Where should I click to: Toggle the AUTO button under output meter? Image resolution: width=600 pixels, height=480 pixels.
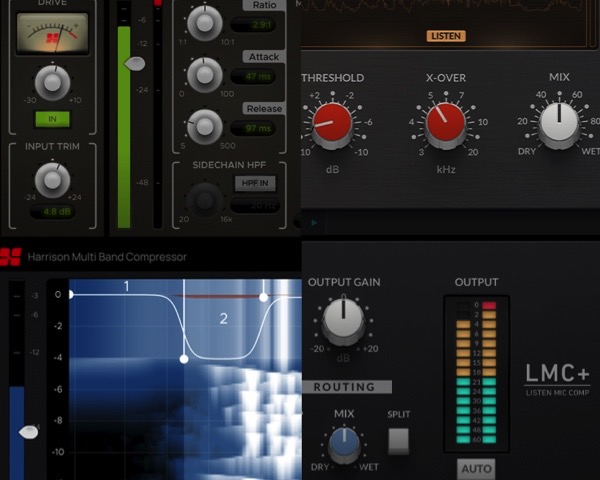click(x=476, y=469)
